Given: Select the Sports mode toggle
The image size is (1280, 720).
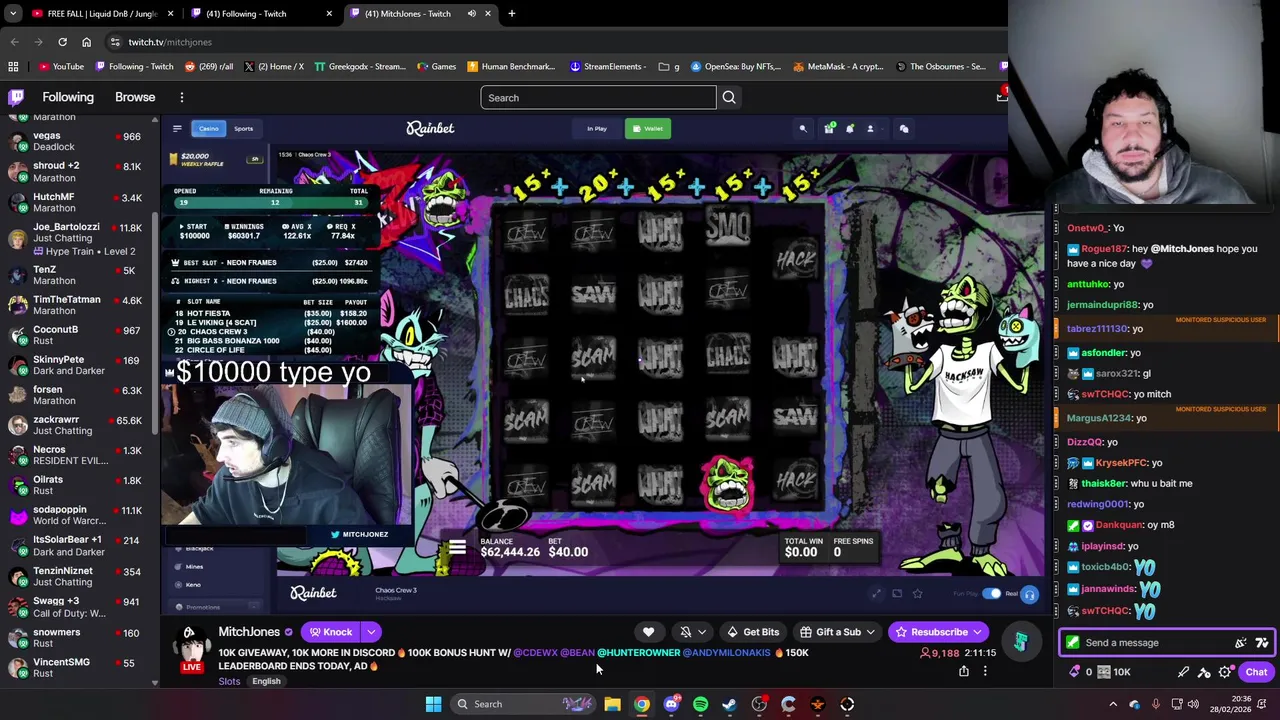Looking at the screenshot, I should click(x=244, y=128).
